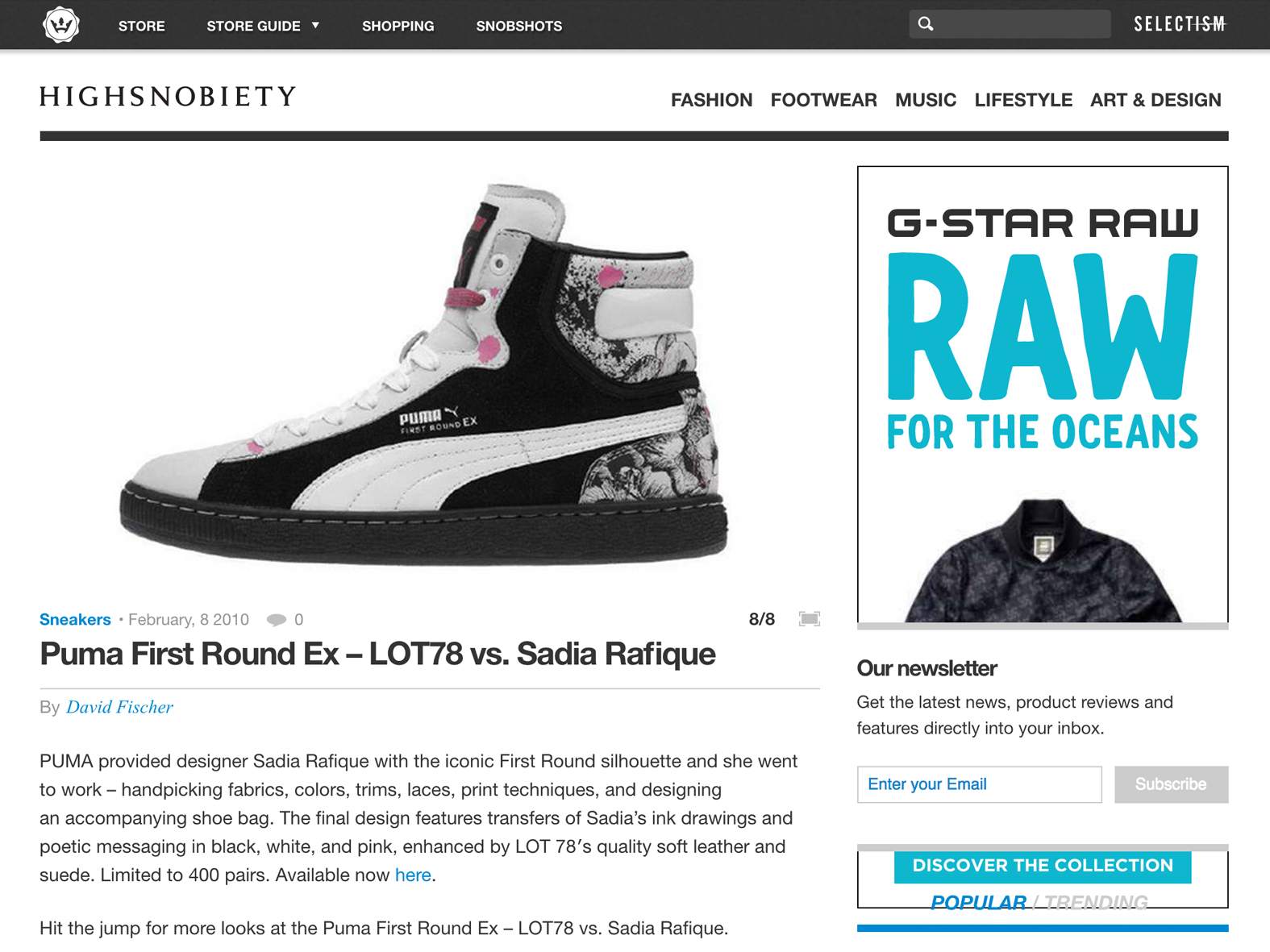The height and width of the screenshot is (952, 1270).
Task: Click the Subscribe button
Action: 1171,784
